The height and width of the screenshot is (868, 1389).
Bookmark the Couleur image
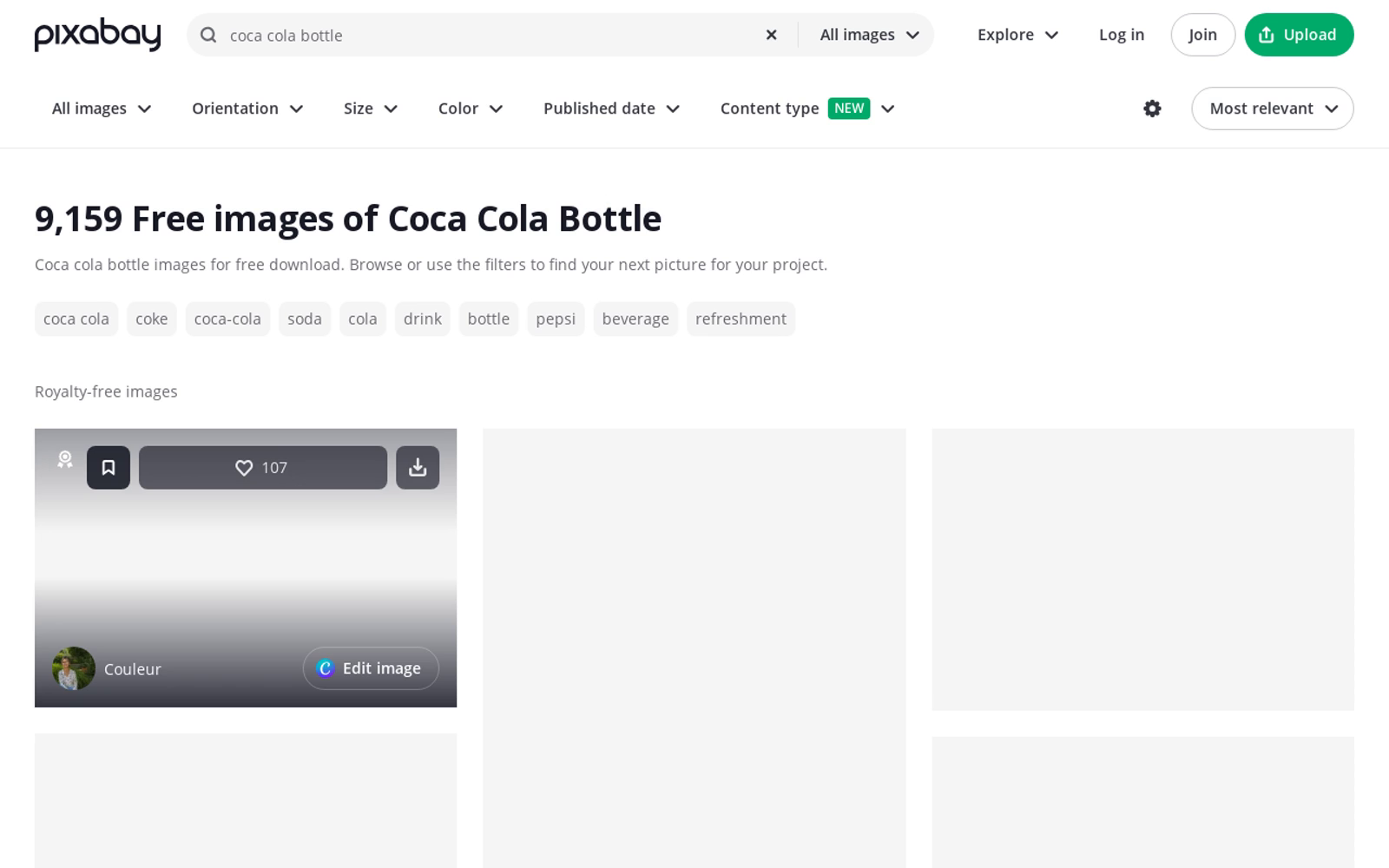(109, 468)
